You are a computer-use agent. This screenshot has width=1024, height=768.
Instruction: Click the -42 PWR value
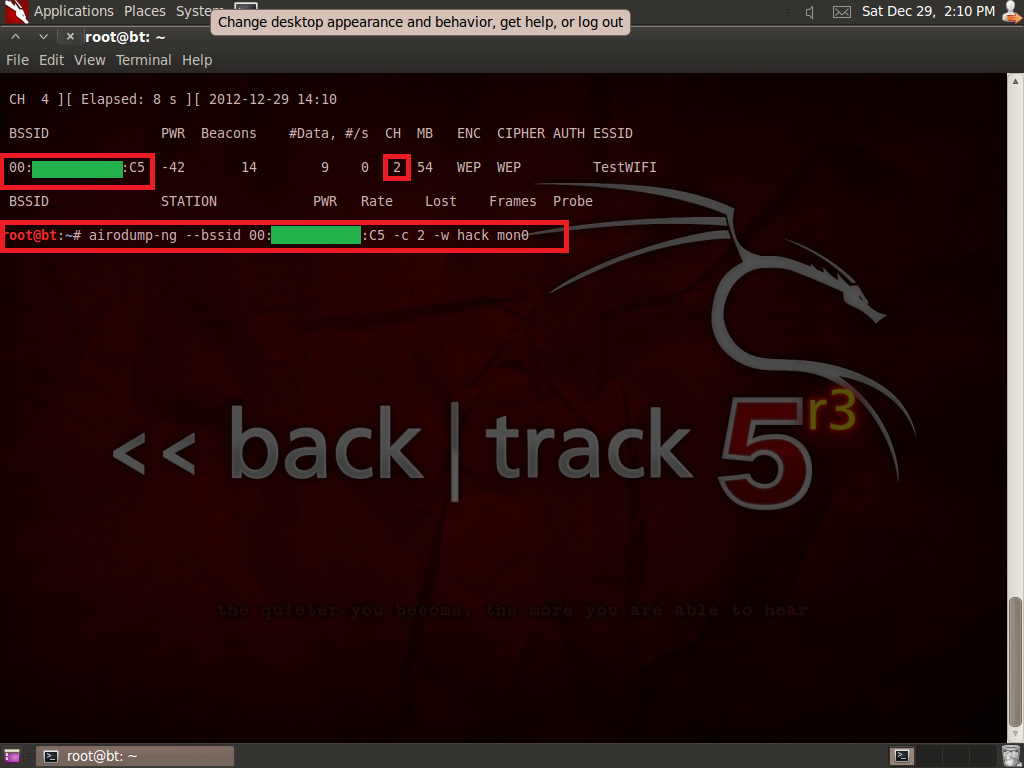pyautogui.click(x=173, y=167)
